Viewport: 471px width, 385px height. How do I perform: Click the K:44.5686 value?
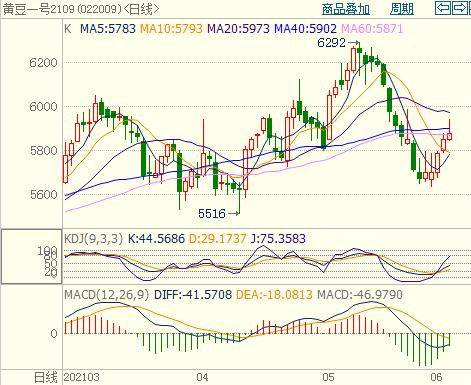click(156, 239)
